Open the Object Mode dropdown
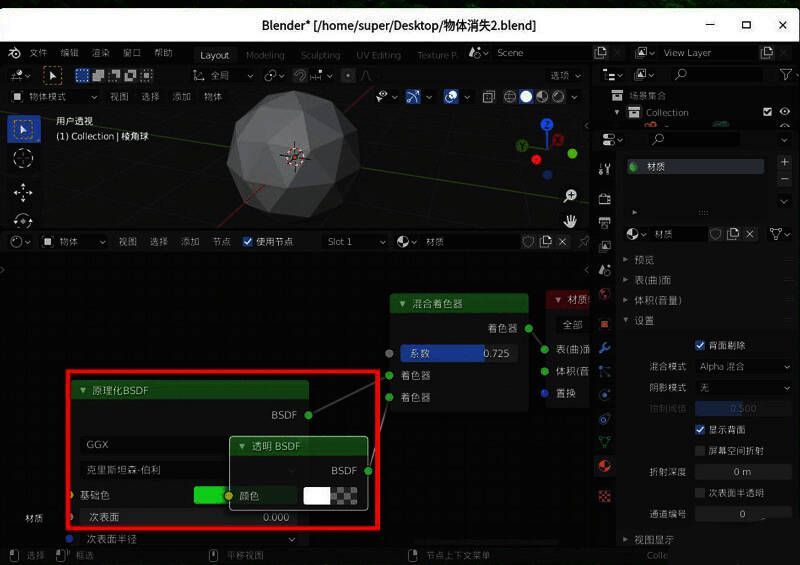Screen dimensions: 800x565 54,96
